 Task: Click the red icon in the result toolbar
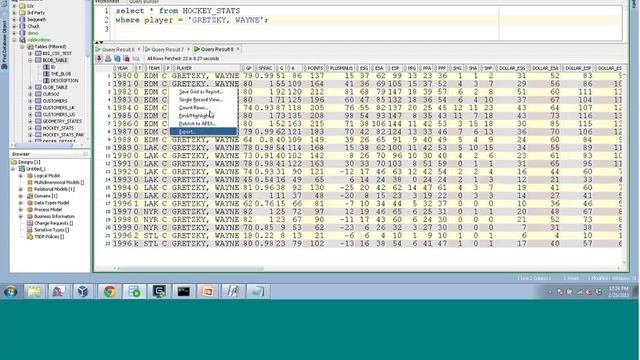point(126,59)
